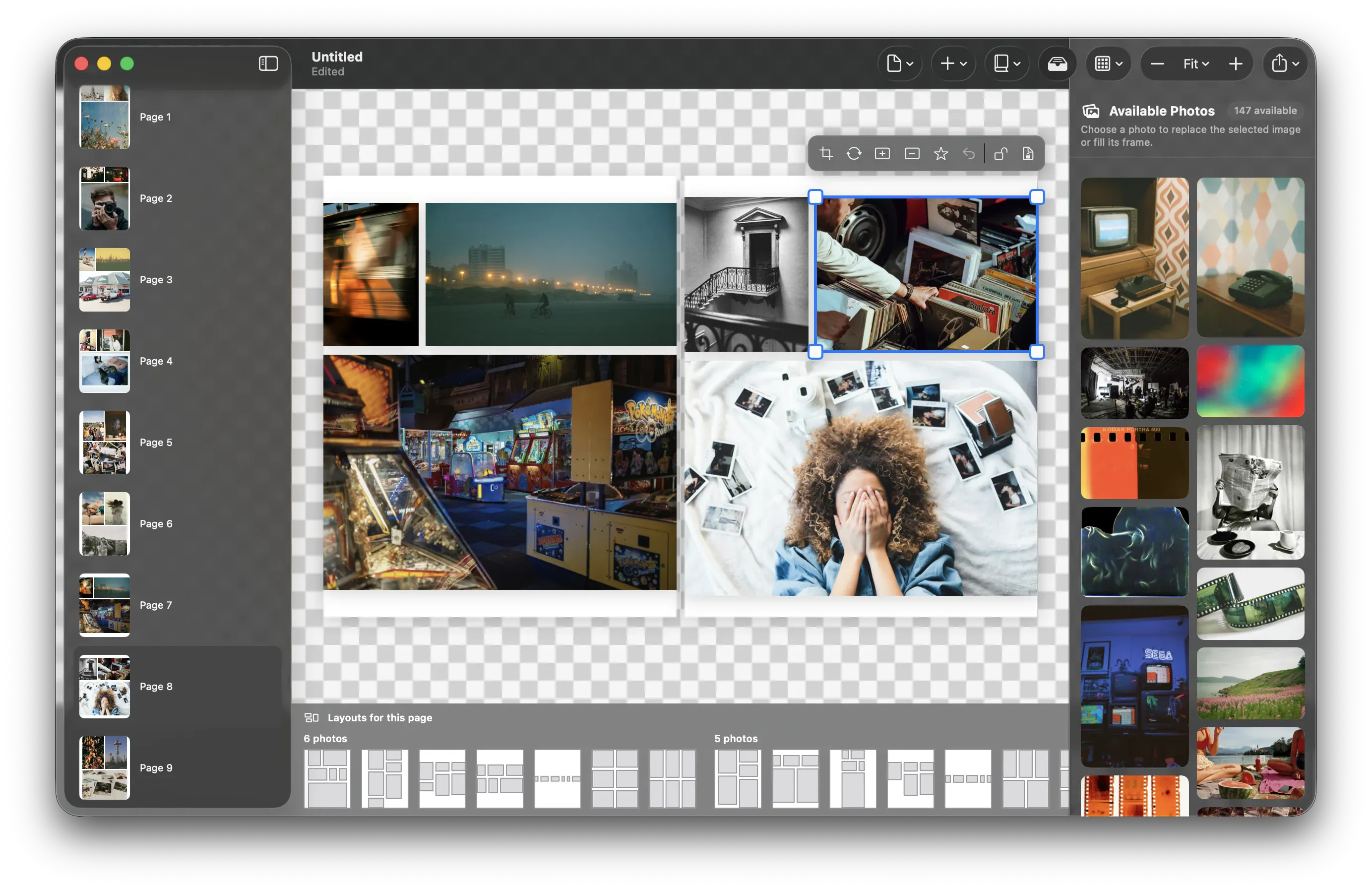The height and width of the screenshot is (890, 1372).
Task: Select Page 1 in the sidebar
Action: click(178, 117)
